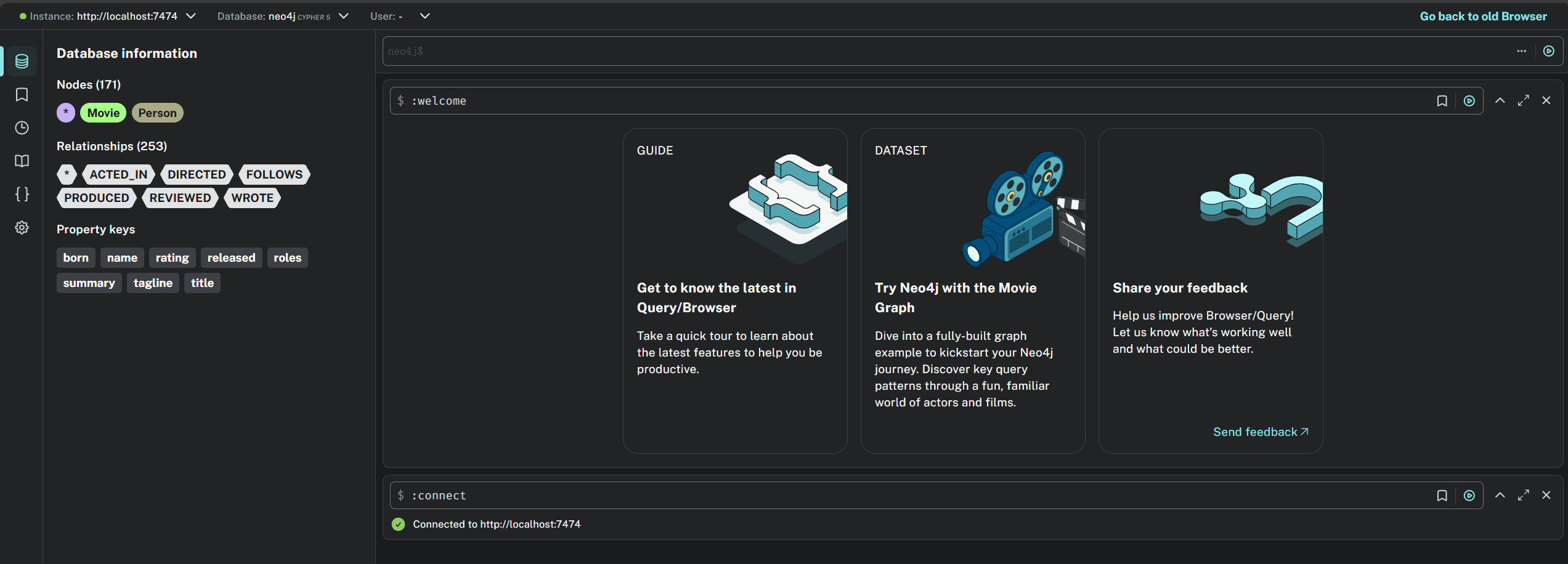Viewport: 1568px width, 564px height.
Task: Open the Database information sidebar icon
Action: click(22, 61)
